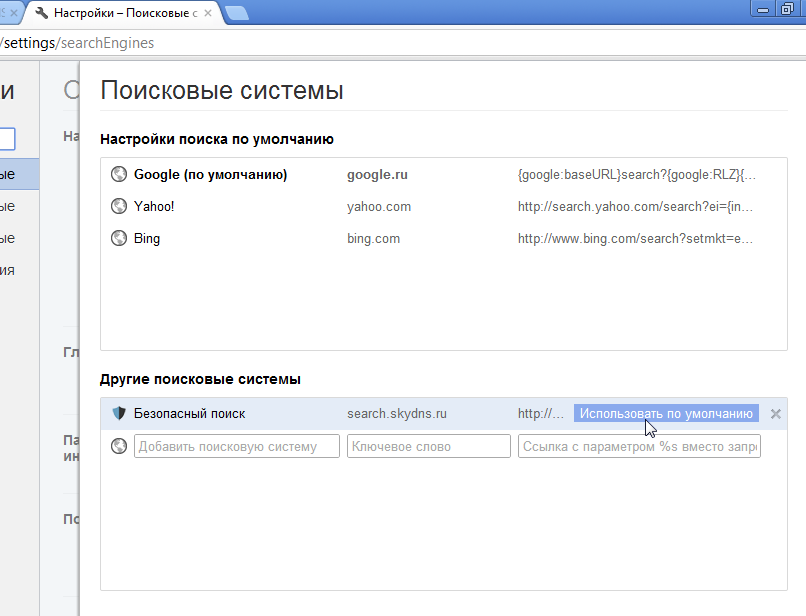Click the globe icon next to Bing
Viewport: 806px width, 616px height.
coord(119,238)
